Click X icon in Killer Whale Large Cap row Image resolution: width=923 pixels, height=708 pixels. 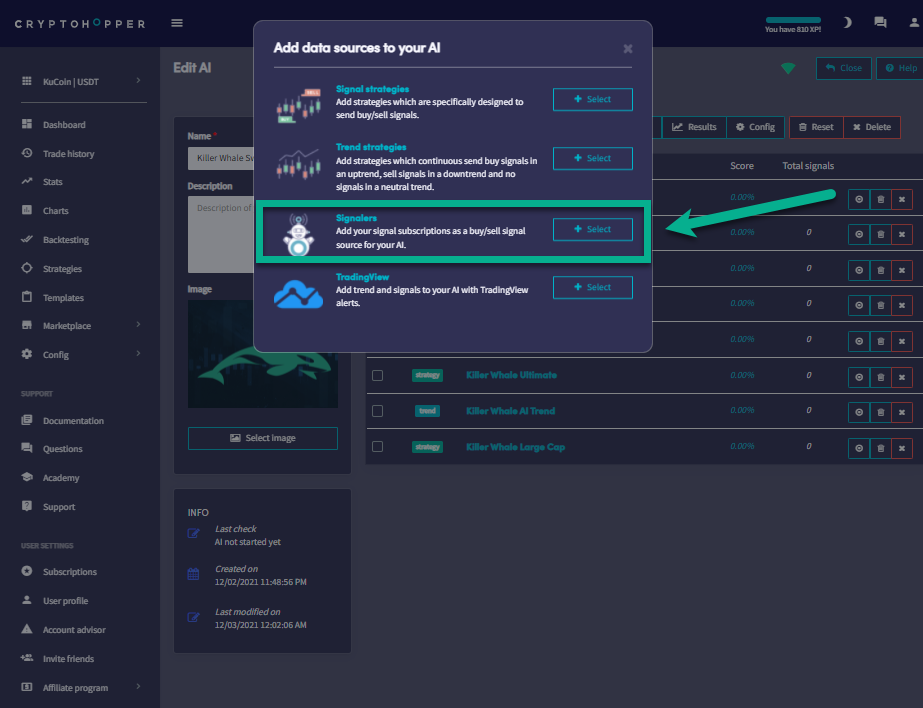(x=902, y=447)
